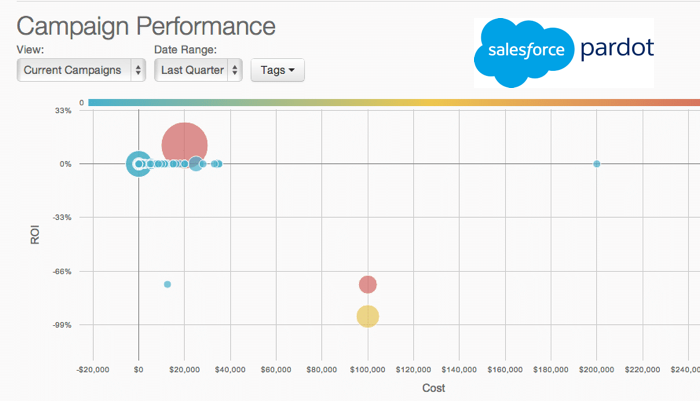Click the red bubble at -66% ROI
Screen dimensions: 700x401
click(x=367, y=284)
